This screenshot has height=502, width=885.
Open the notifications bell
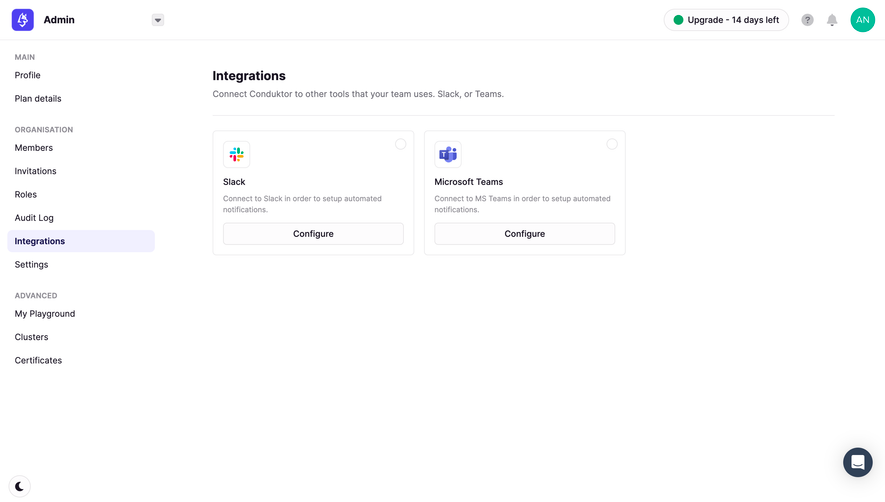point(832,20)
